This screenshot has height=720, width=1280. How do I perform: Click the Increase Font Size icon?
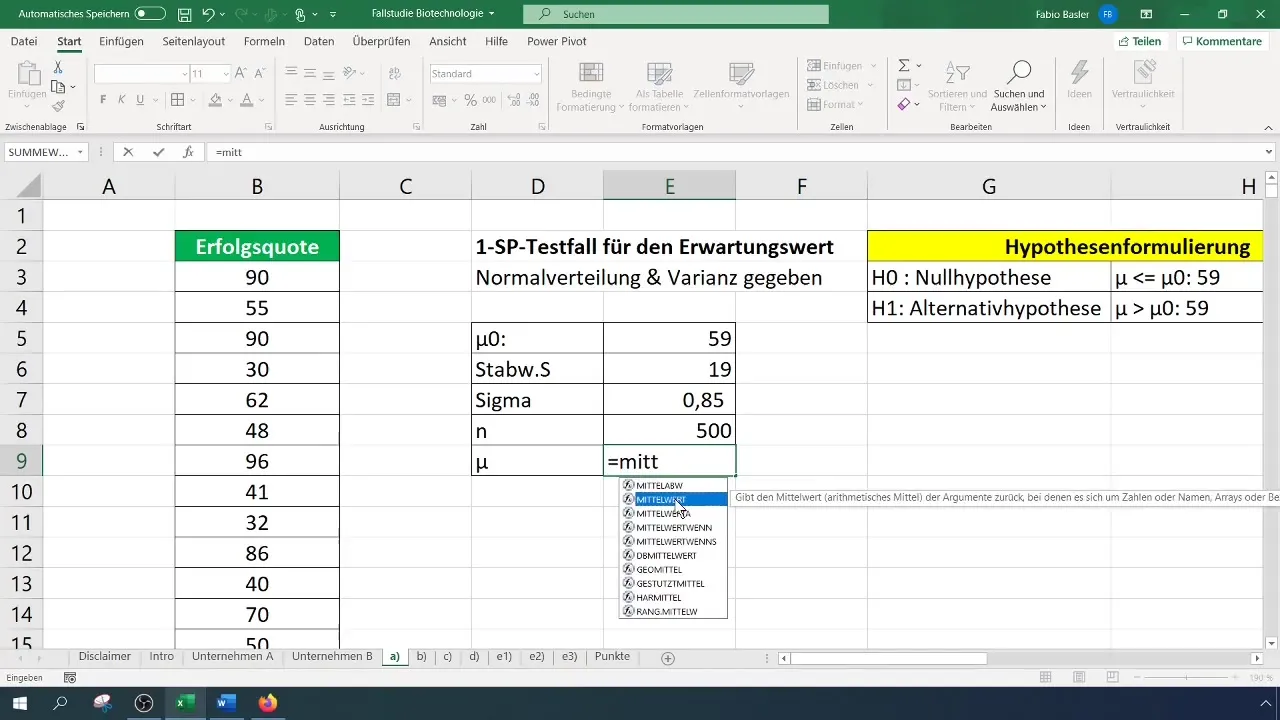click(243, 74)
